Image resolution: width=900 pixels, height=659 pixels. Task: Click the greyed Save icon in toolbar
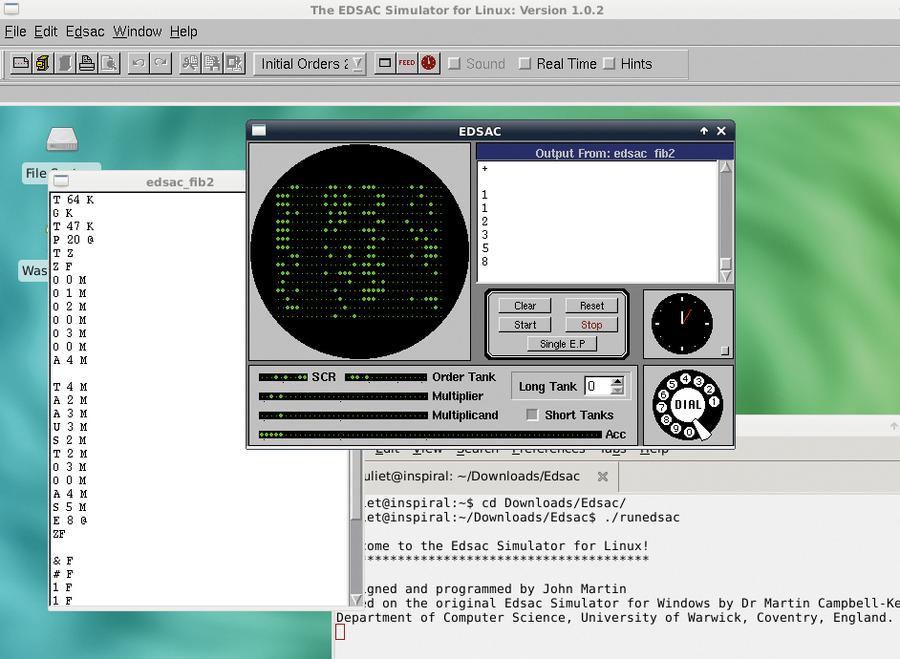(x=65, y=63)
